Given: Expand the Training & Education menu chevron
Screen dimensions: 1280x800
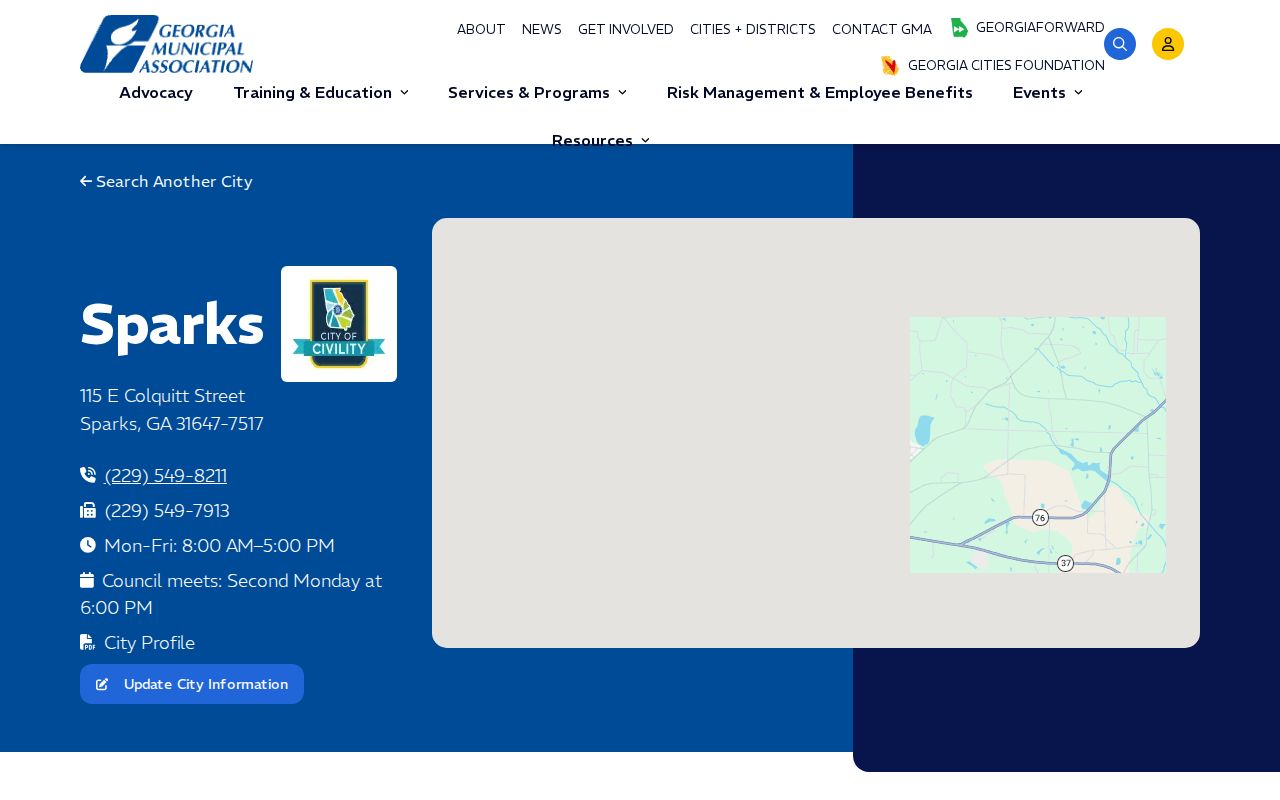Looking at the screenshot, I should click(x=404, y=92).
